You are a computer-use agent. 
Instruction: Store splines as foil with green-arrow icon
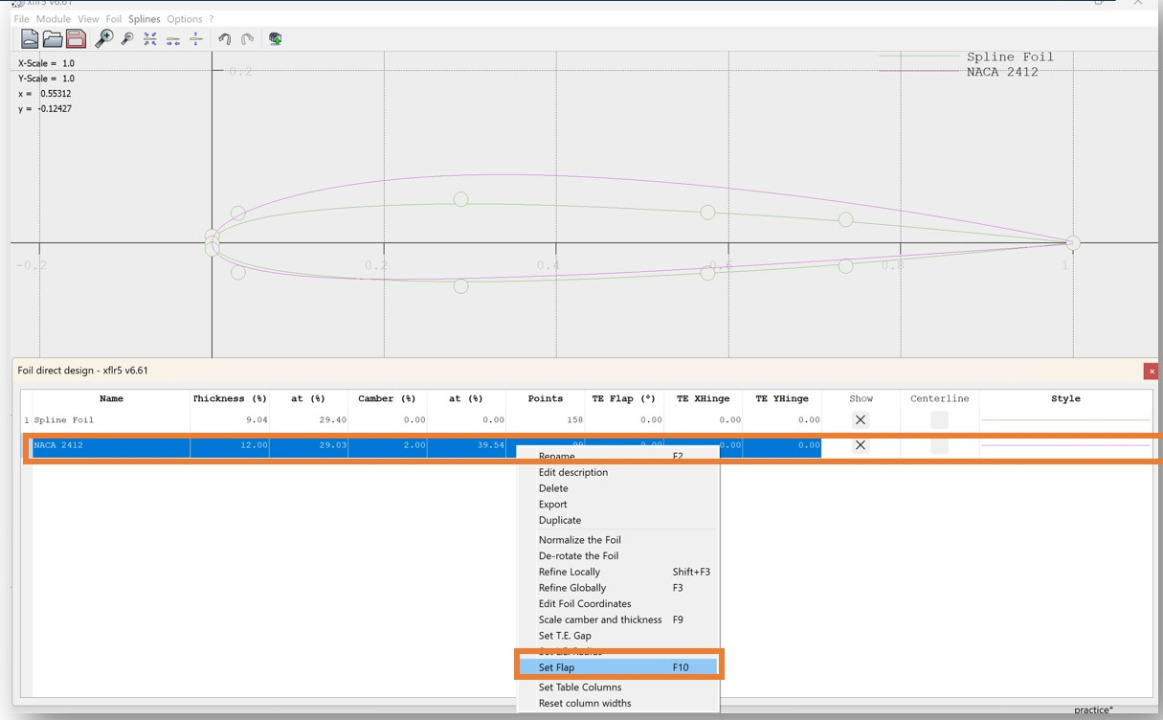click(275, 38)
